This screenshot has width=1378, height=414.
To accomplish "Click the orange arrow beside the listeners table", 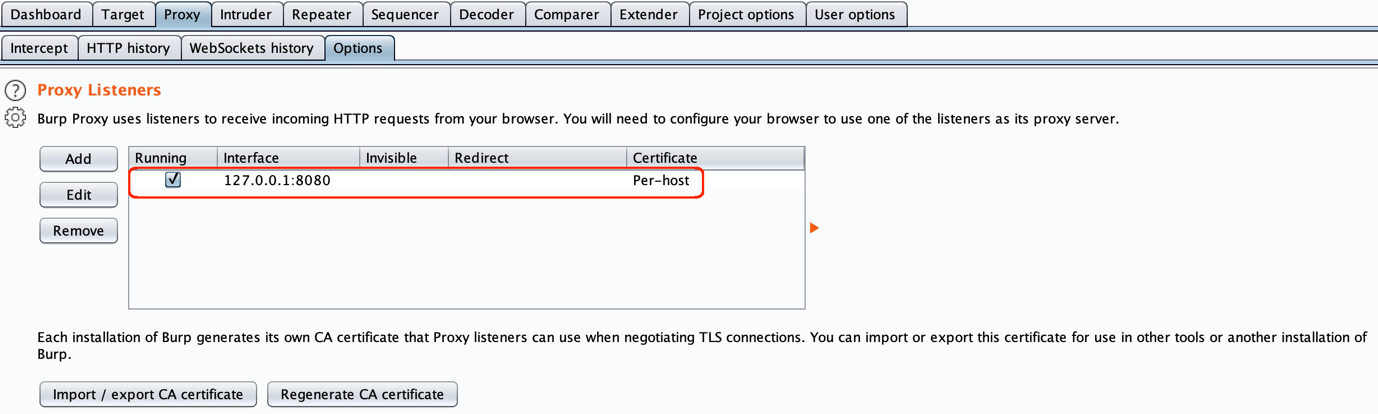I will click(814, 228).
